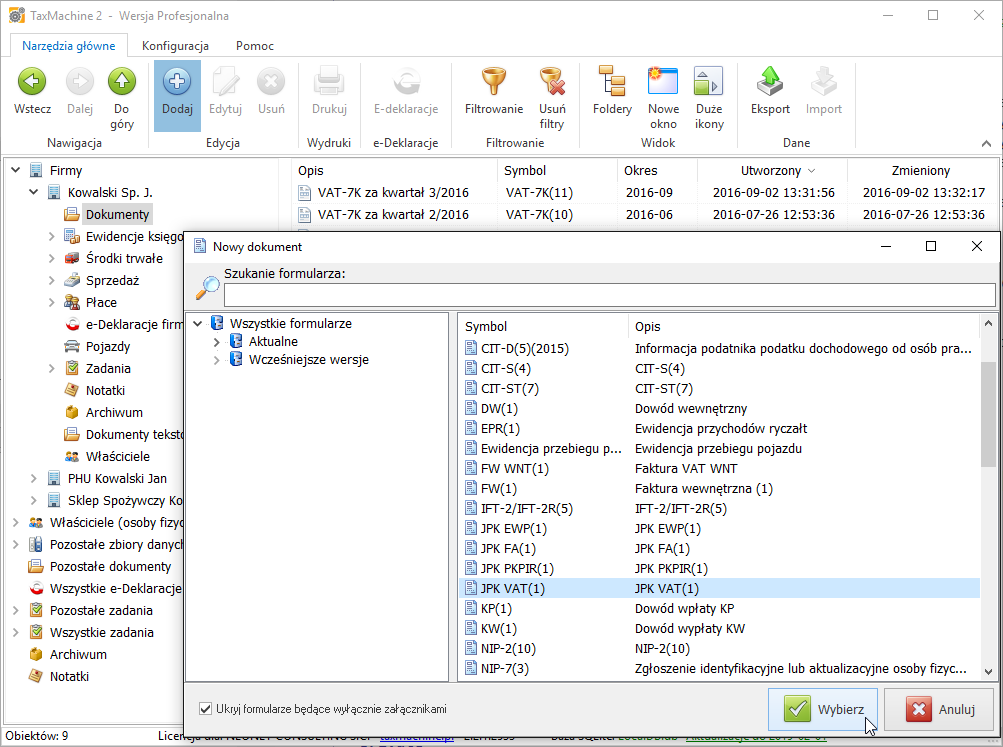Collapse Wszystkie formularze in the dialog
This screenshot has width=1003, height=747.
198,324
